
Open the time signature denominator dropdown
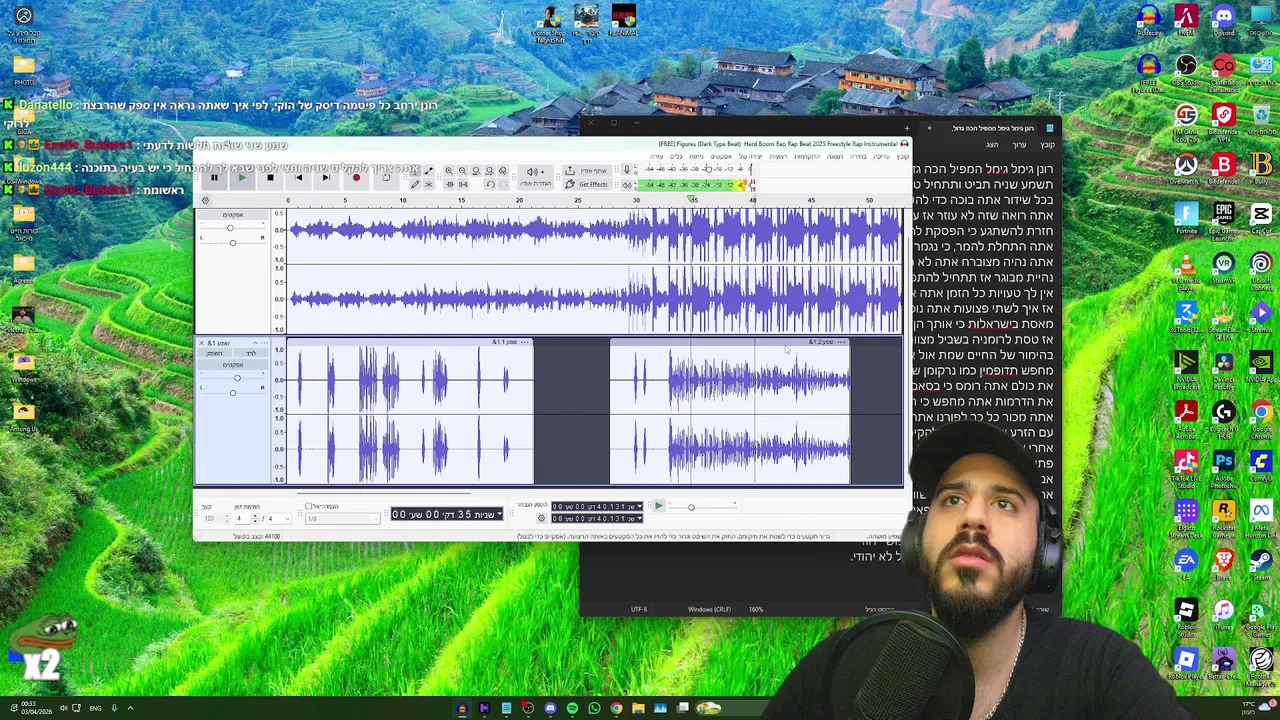point(280,519)
